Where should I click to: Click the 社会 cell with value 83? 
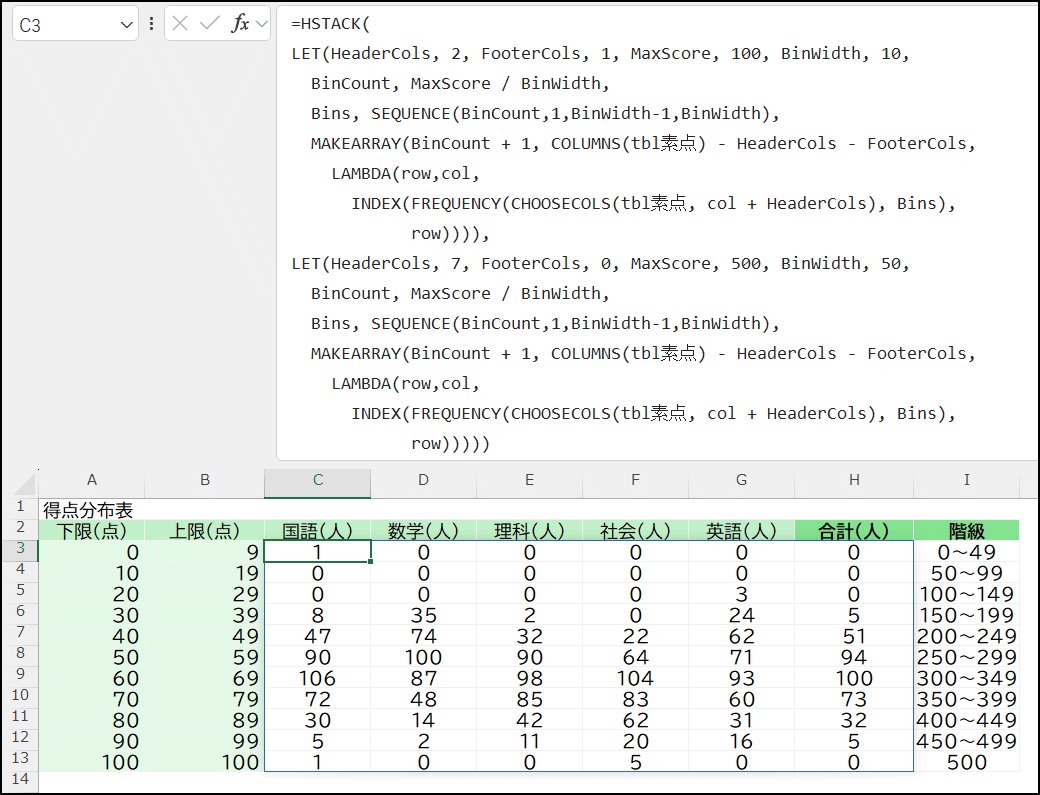(635, 699)
